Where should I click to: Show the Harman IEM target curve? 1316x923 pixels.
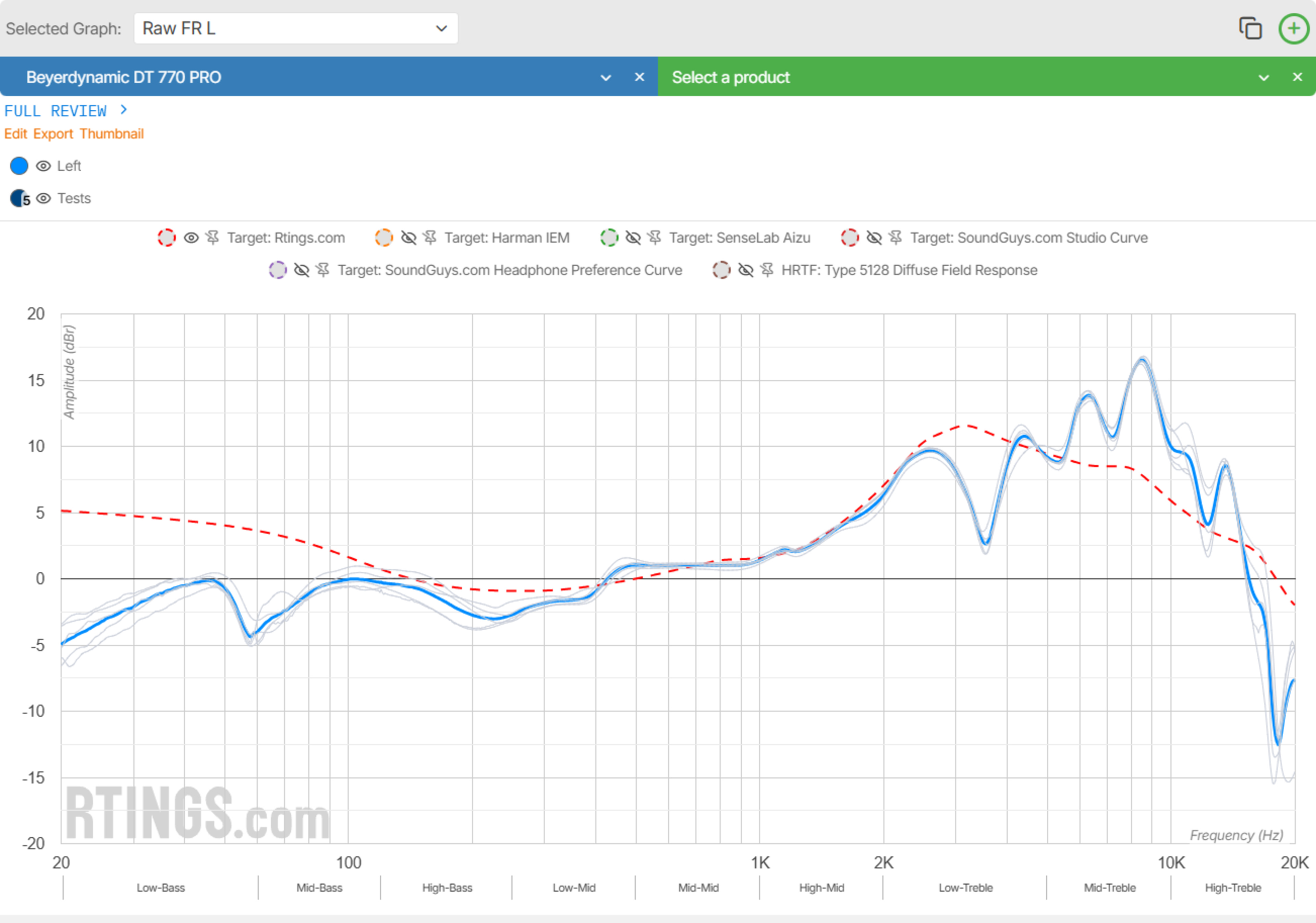click(x=408, y=237)
